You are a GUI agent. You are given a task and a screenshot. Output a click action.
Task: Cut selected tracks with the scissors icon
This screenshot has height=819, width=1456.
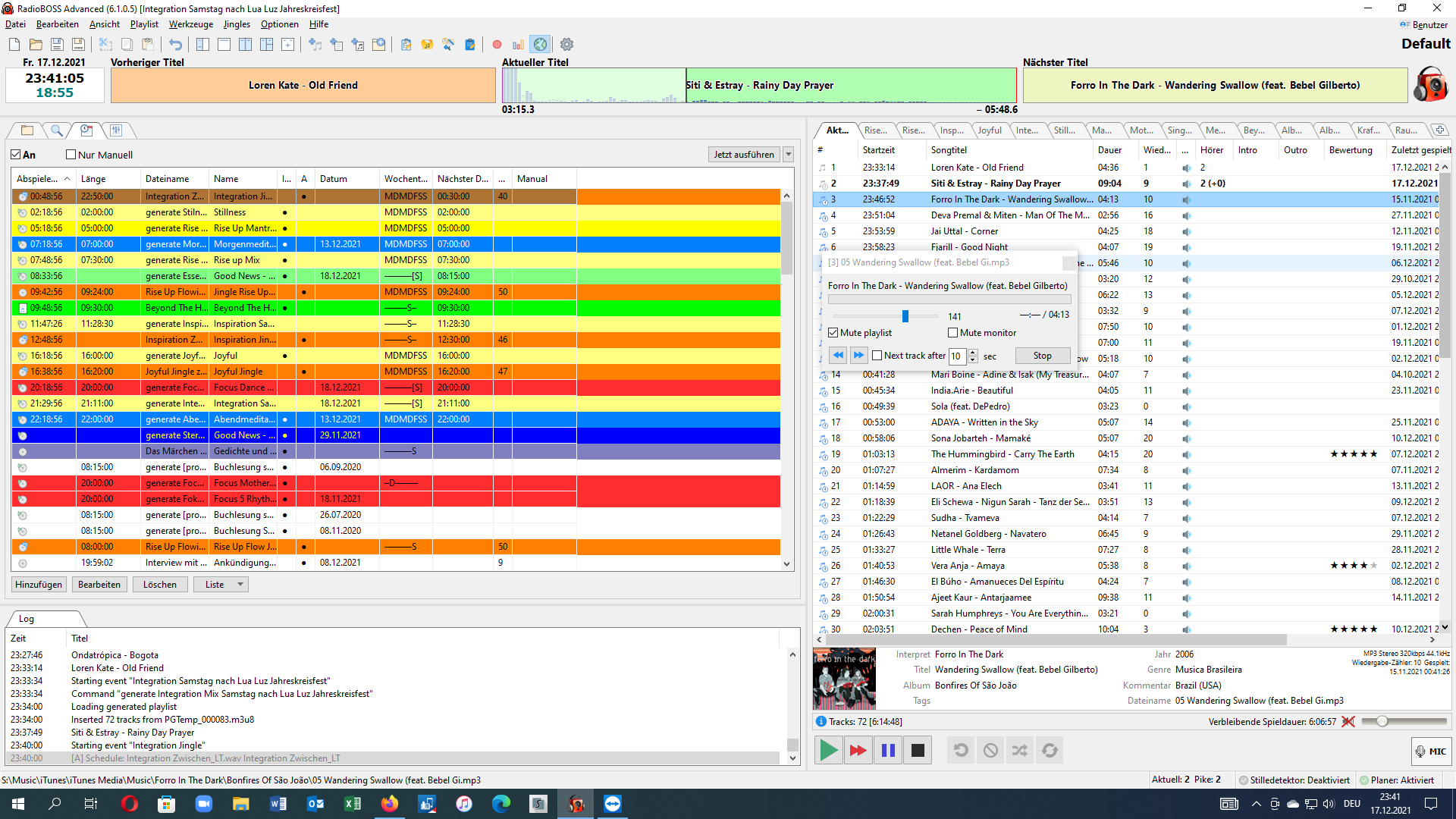[105, 45]
